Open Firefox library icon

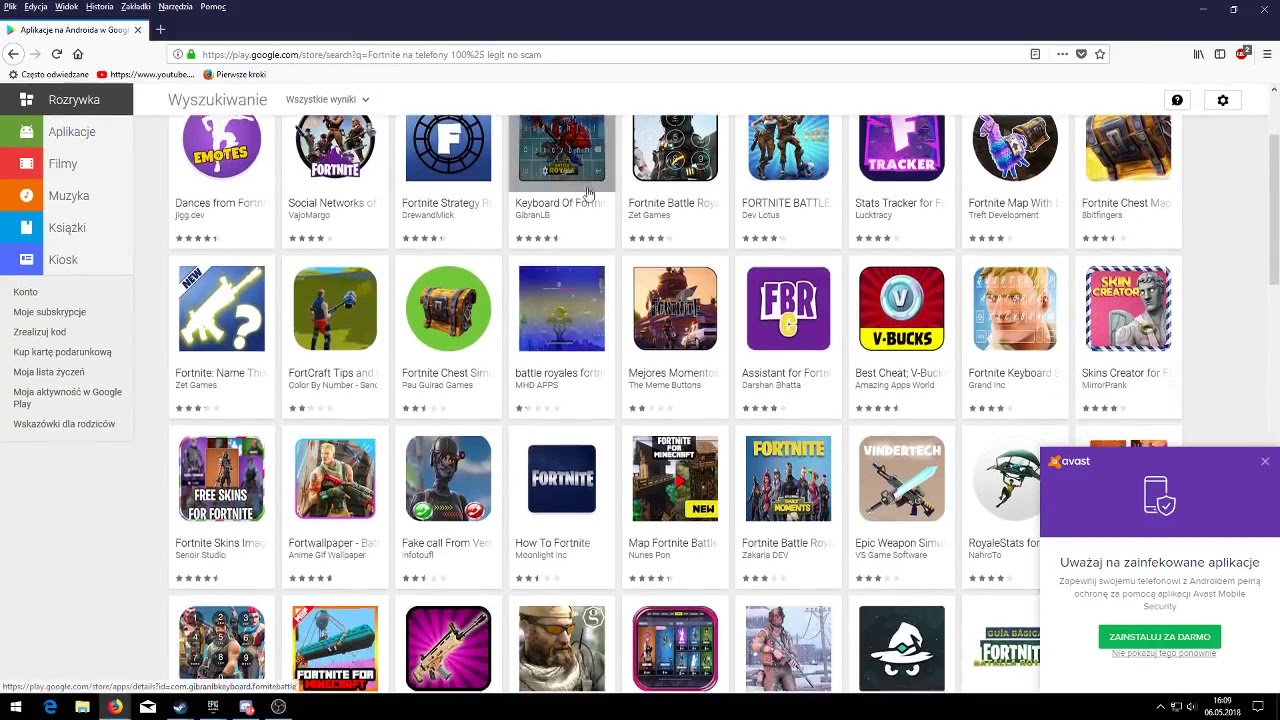click(1199, 54)
